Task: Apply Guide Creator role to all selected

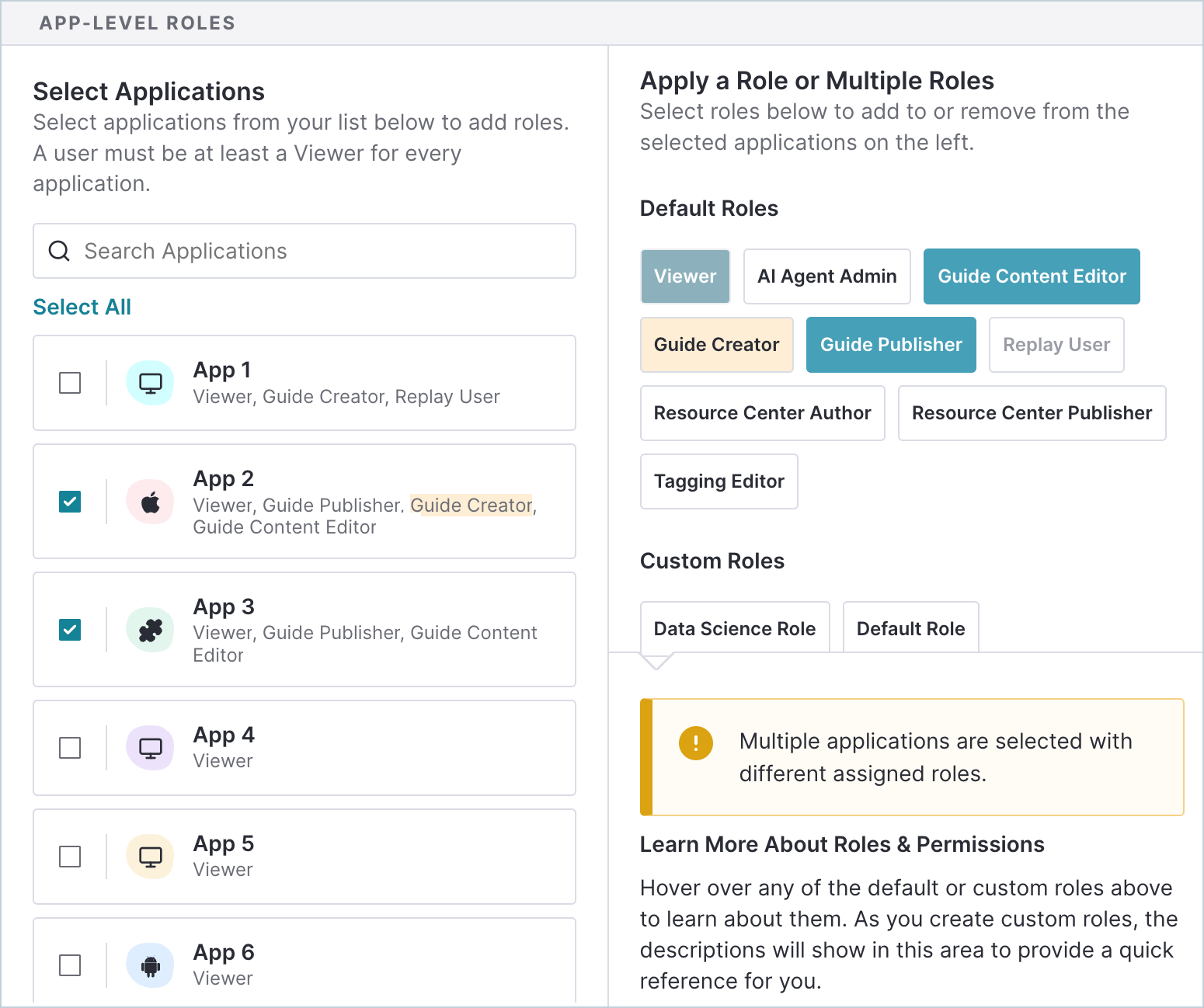Action: [717, 345]
